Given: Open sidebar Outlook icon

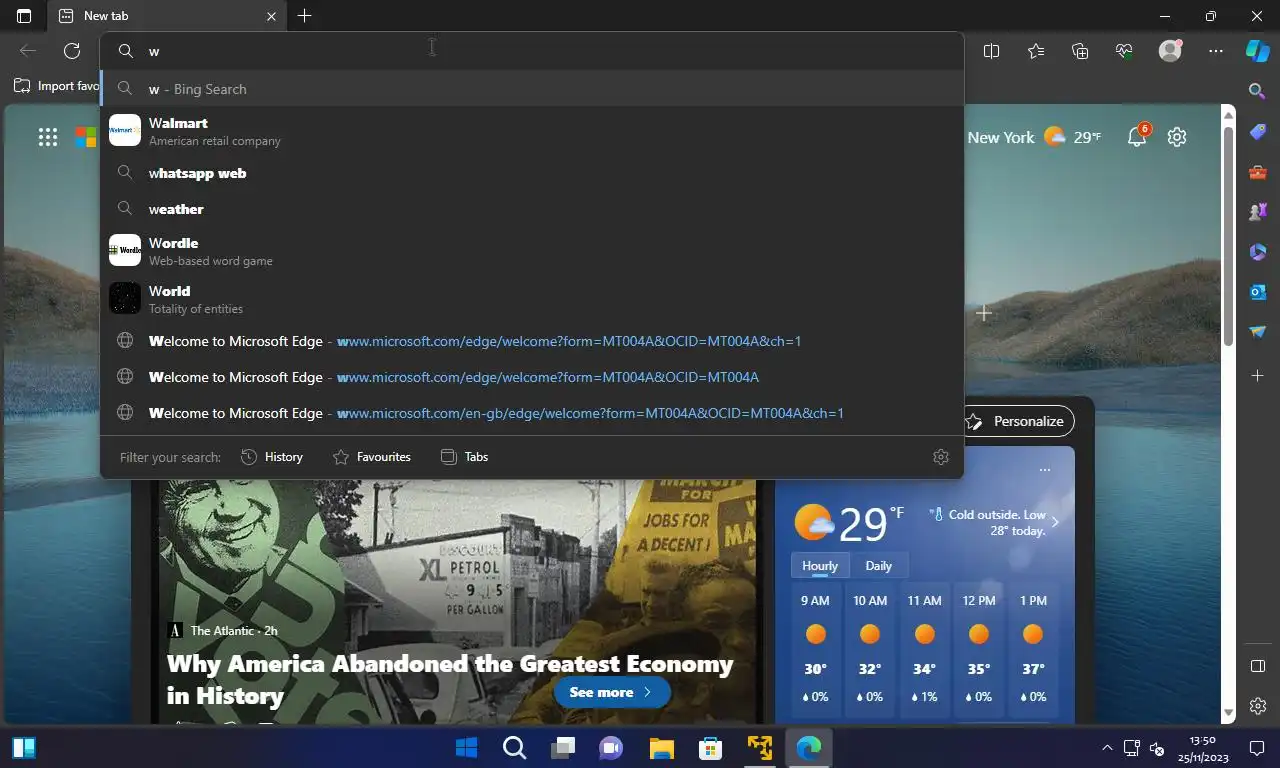Looking at the screenshot, I should 1257,292.
